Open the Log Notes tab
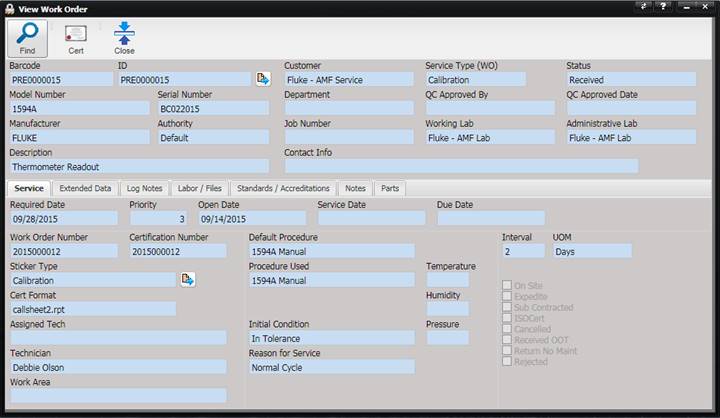Screen dimensions: 720x418 (144, 188)
